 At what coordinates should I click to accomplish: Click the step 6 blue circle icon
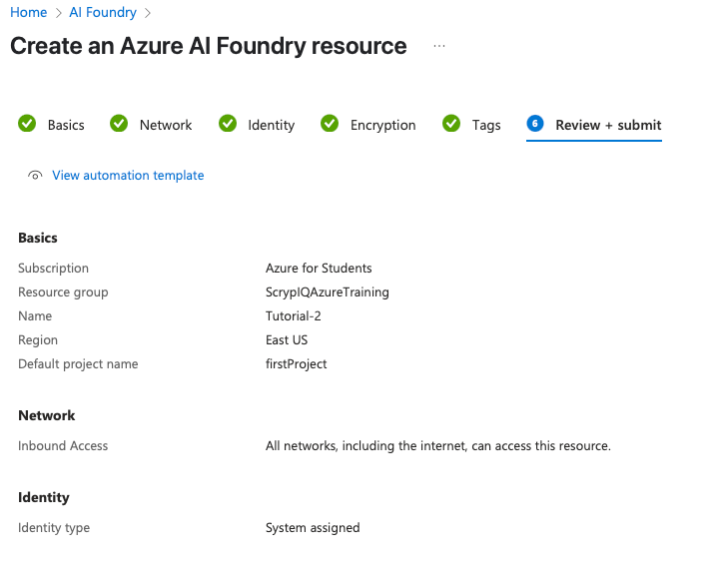pyautogui.click(x=535, y=123)
